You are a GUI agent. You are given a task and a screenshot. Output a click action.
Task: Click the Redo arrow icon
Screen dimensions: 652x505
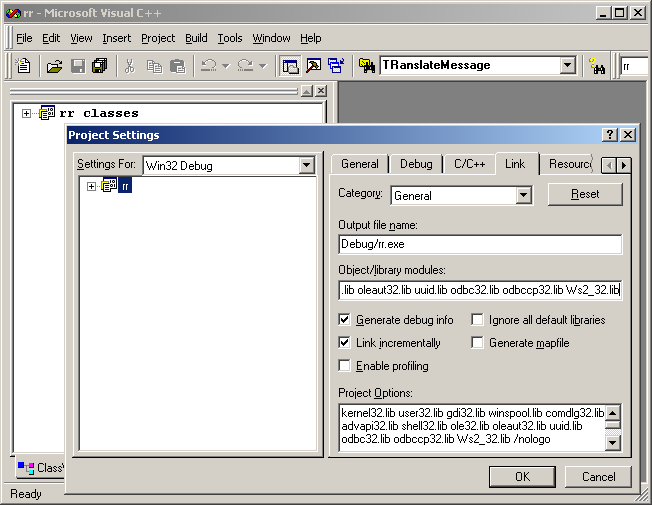click(245, 66)
